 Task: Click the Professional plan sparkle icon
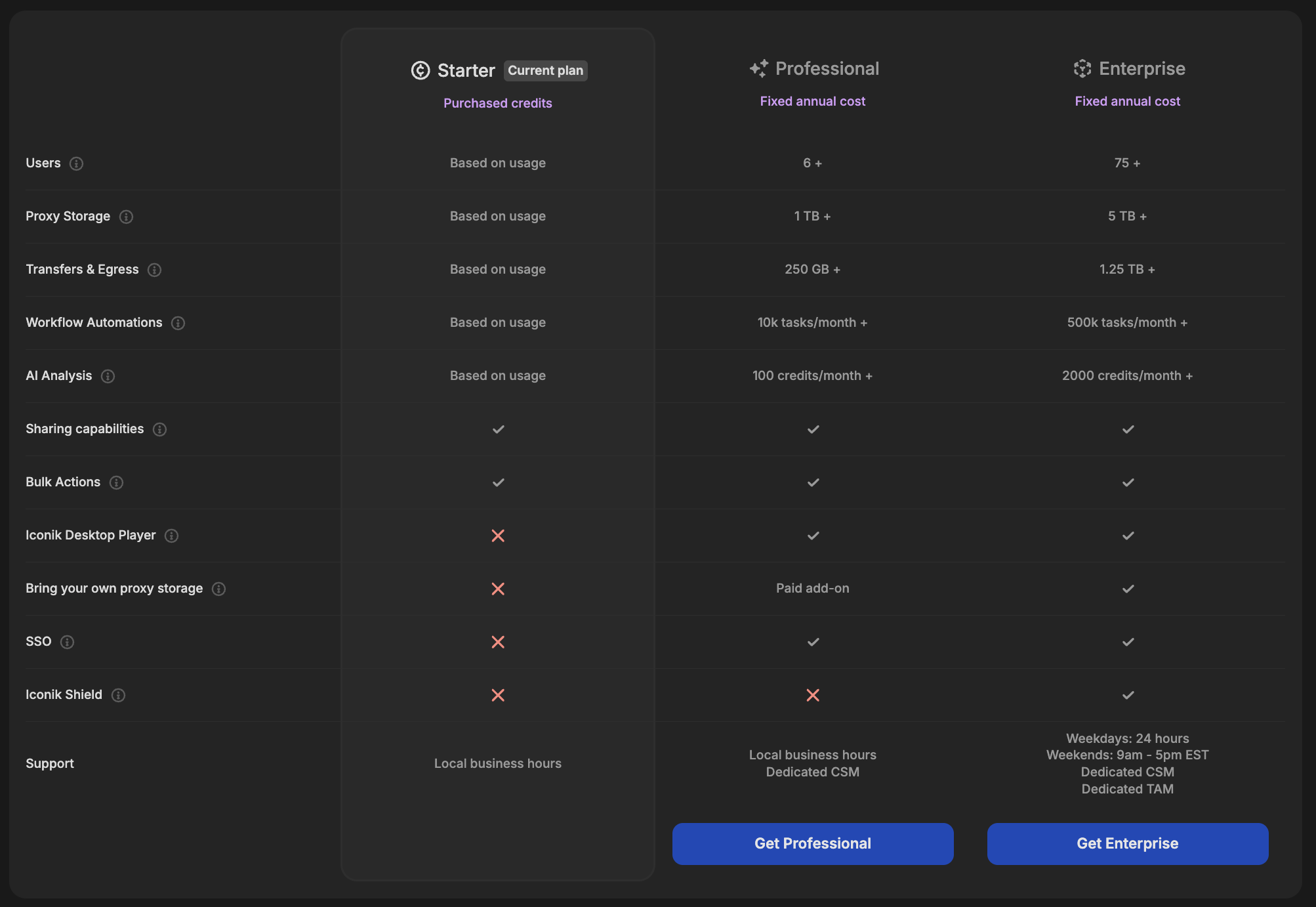coord(759,68)
